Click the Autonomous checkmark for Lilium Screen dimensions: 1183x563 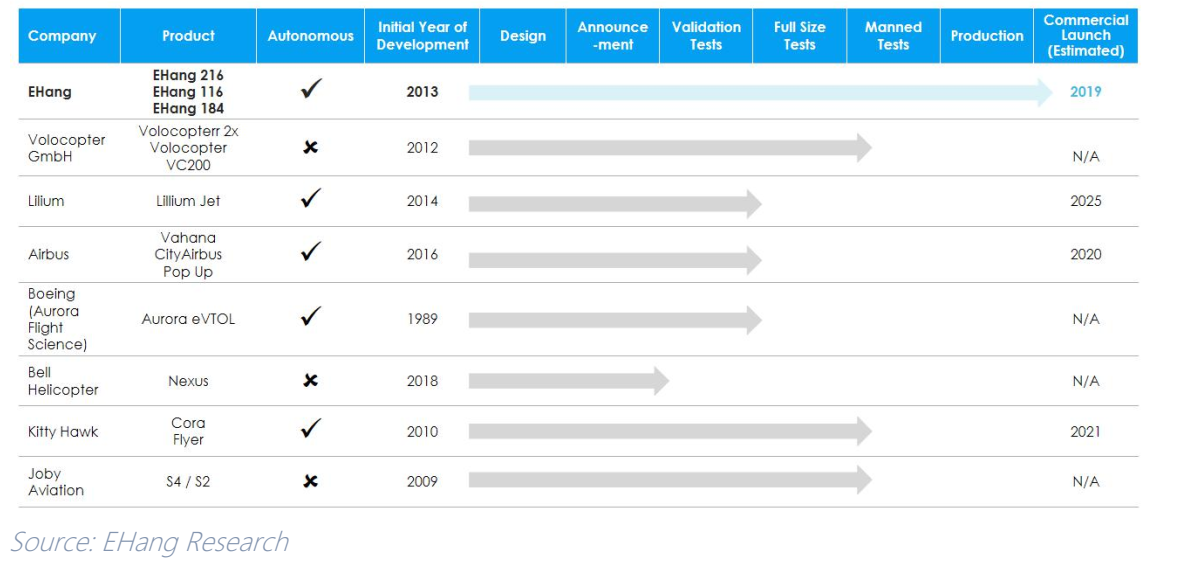[x=310, y=199]
